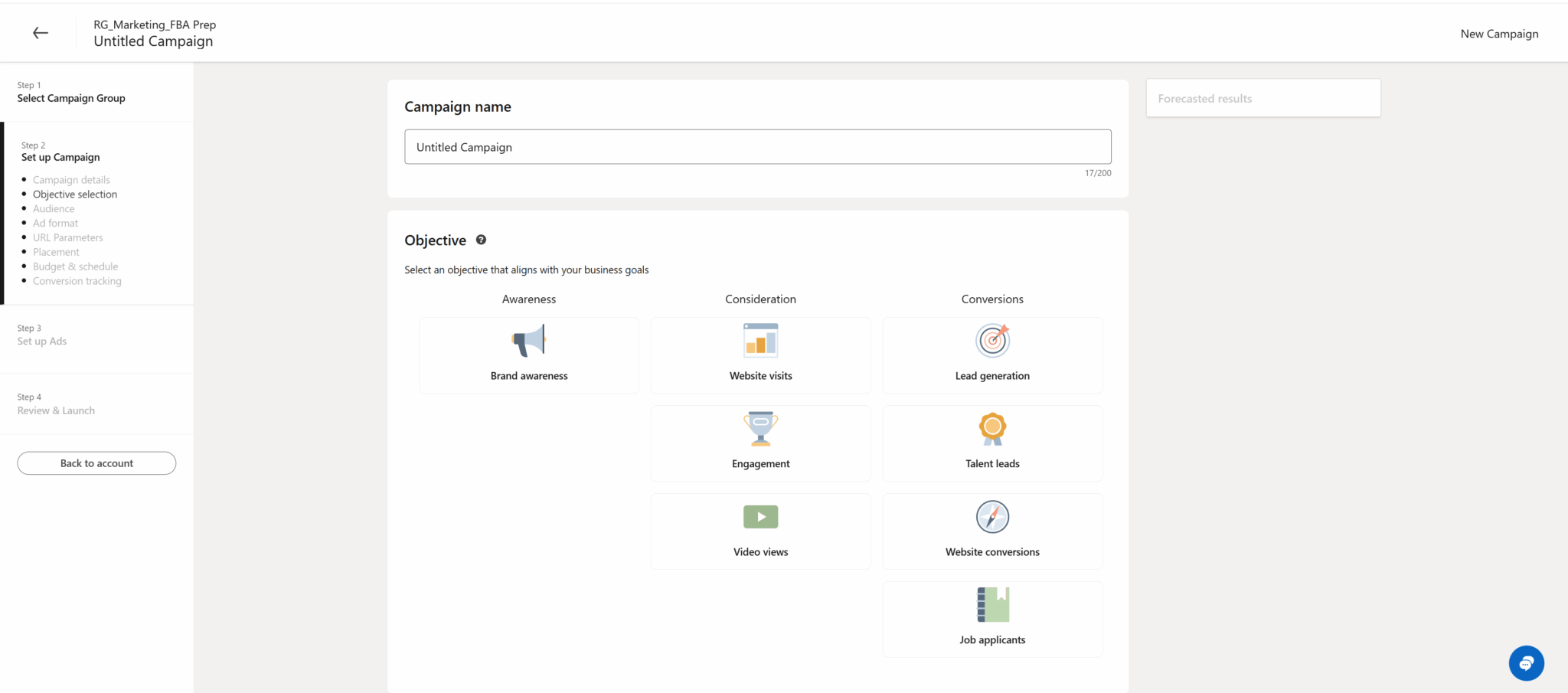Select the Brand awareness megaphone icon

pos(529,341)
